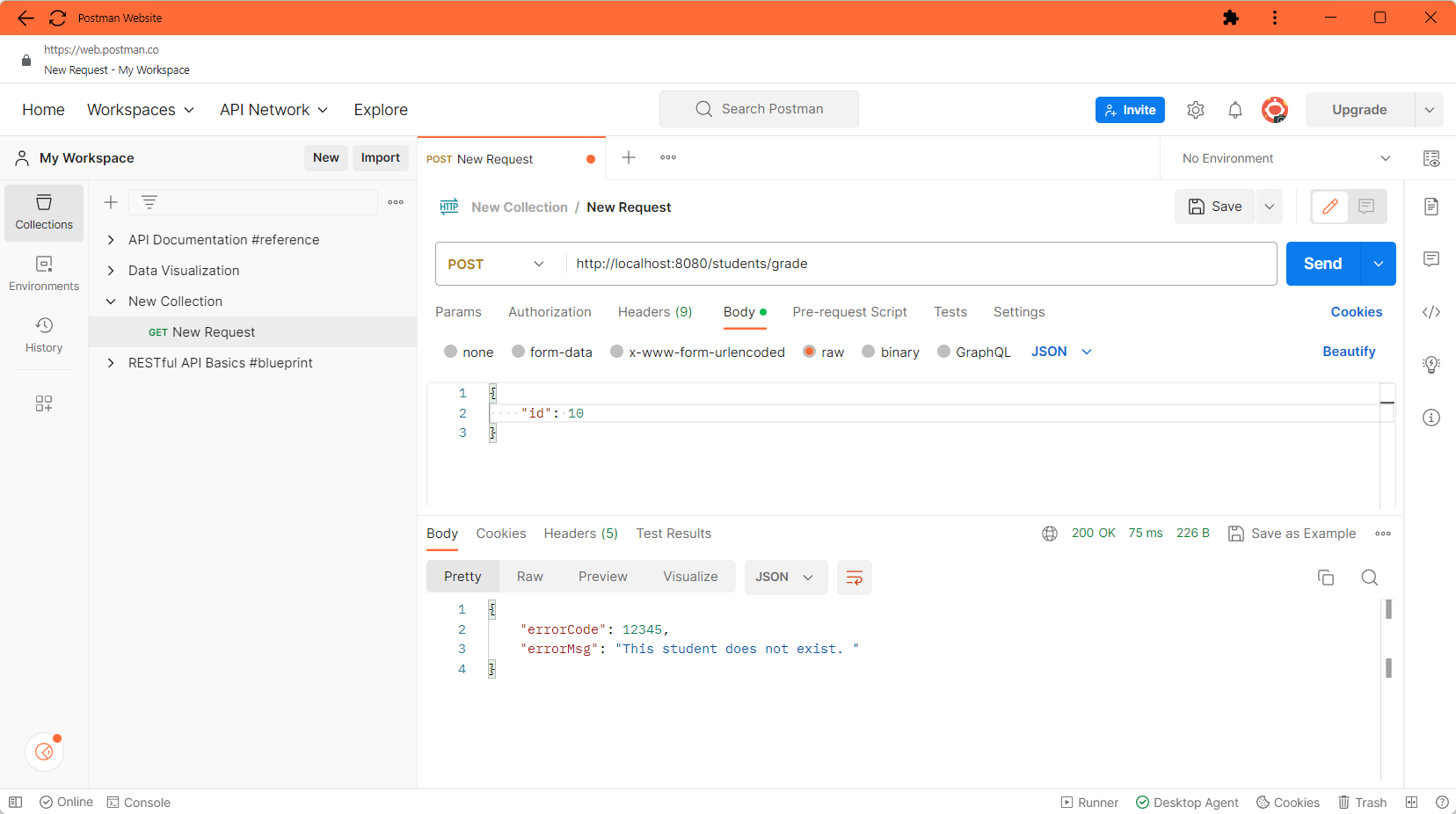1456x814 pixels.
Task: Open collections view more options dots
Action: [396, 202]
